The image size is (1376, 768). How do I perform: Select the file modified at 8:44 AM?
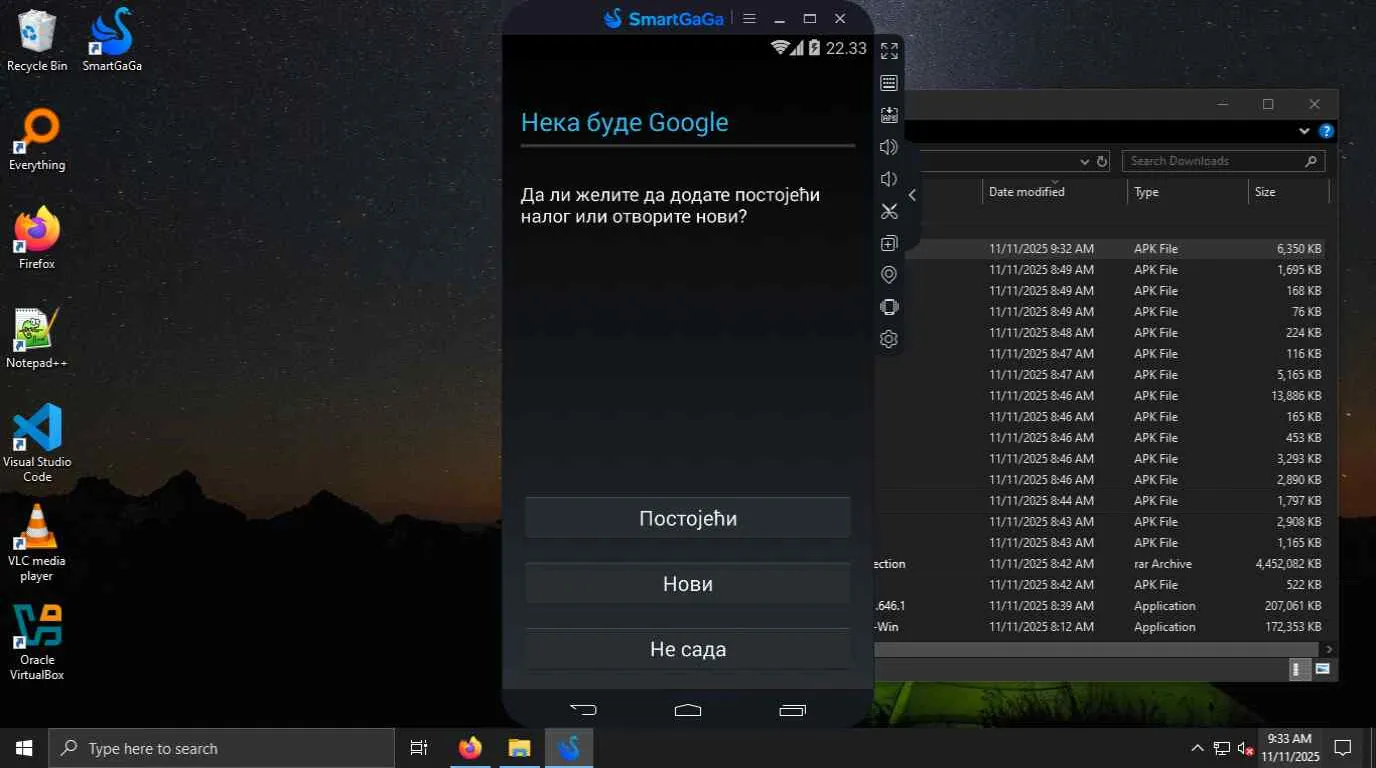pyautogui.click(x=1100, y=501)
